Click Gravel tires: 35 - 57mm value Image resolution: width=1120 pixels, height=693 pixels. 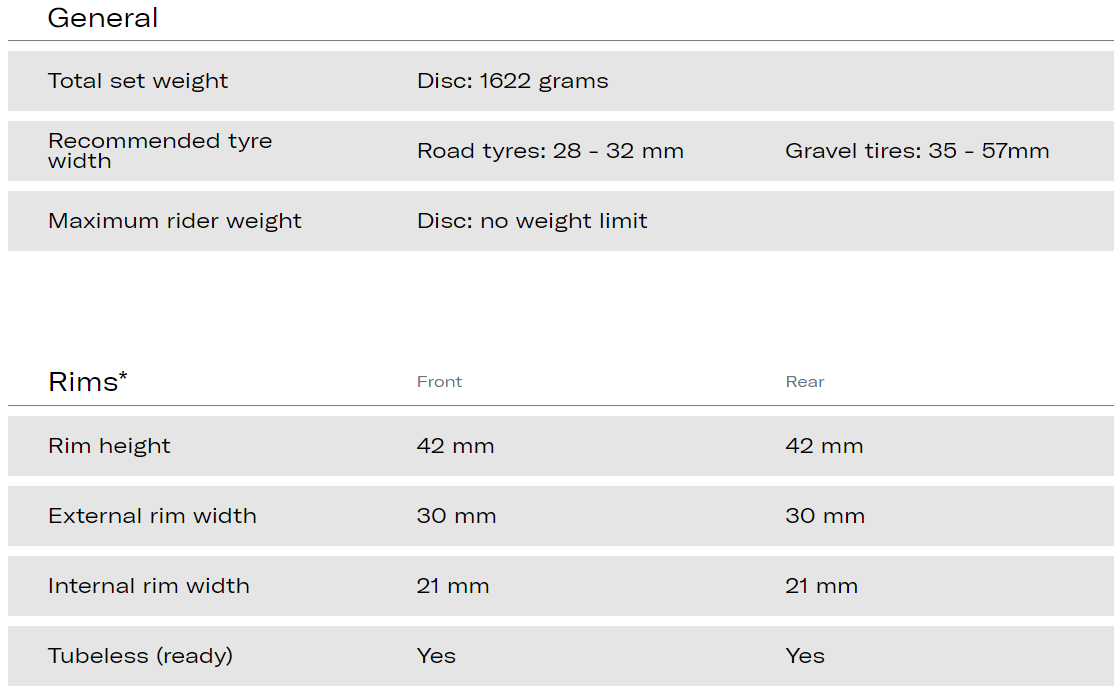[917, 151]
